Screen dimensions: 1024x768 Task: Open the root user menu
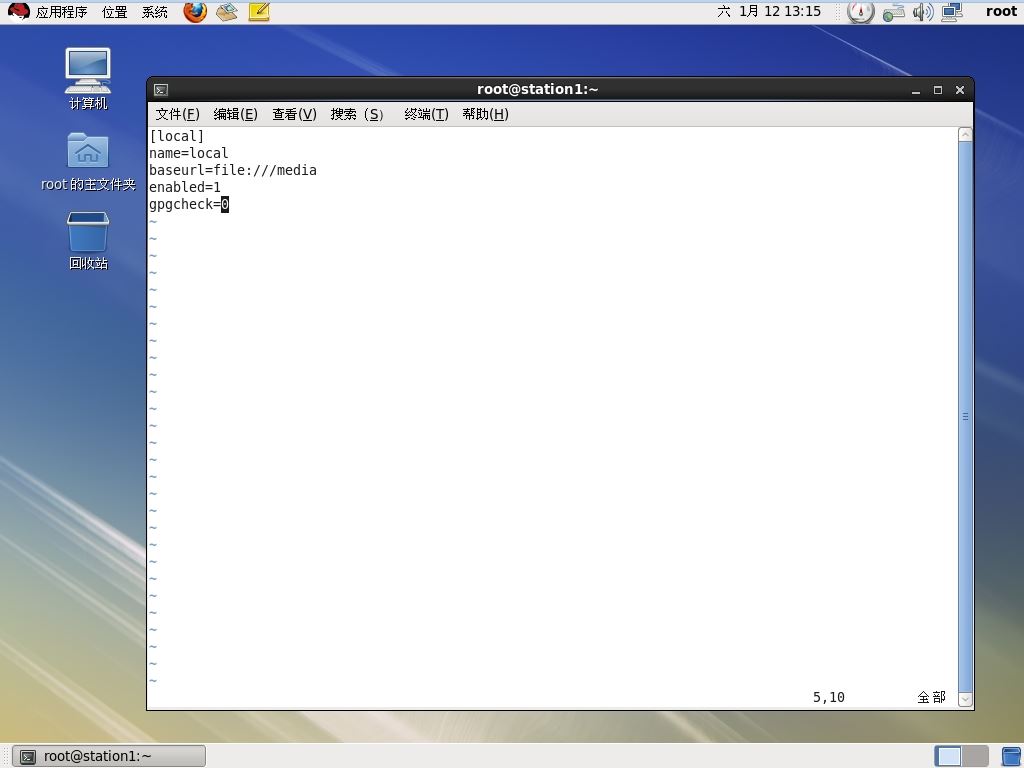1001,11
